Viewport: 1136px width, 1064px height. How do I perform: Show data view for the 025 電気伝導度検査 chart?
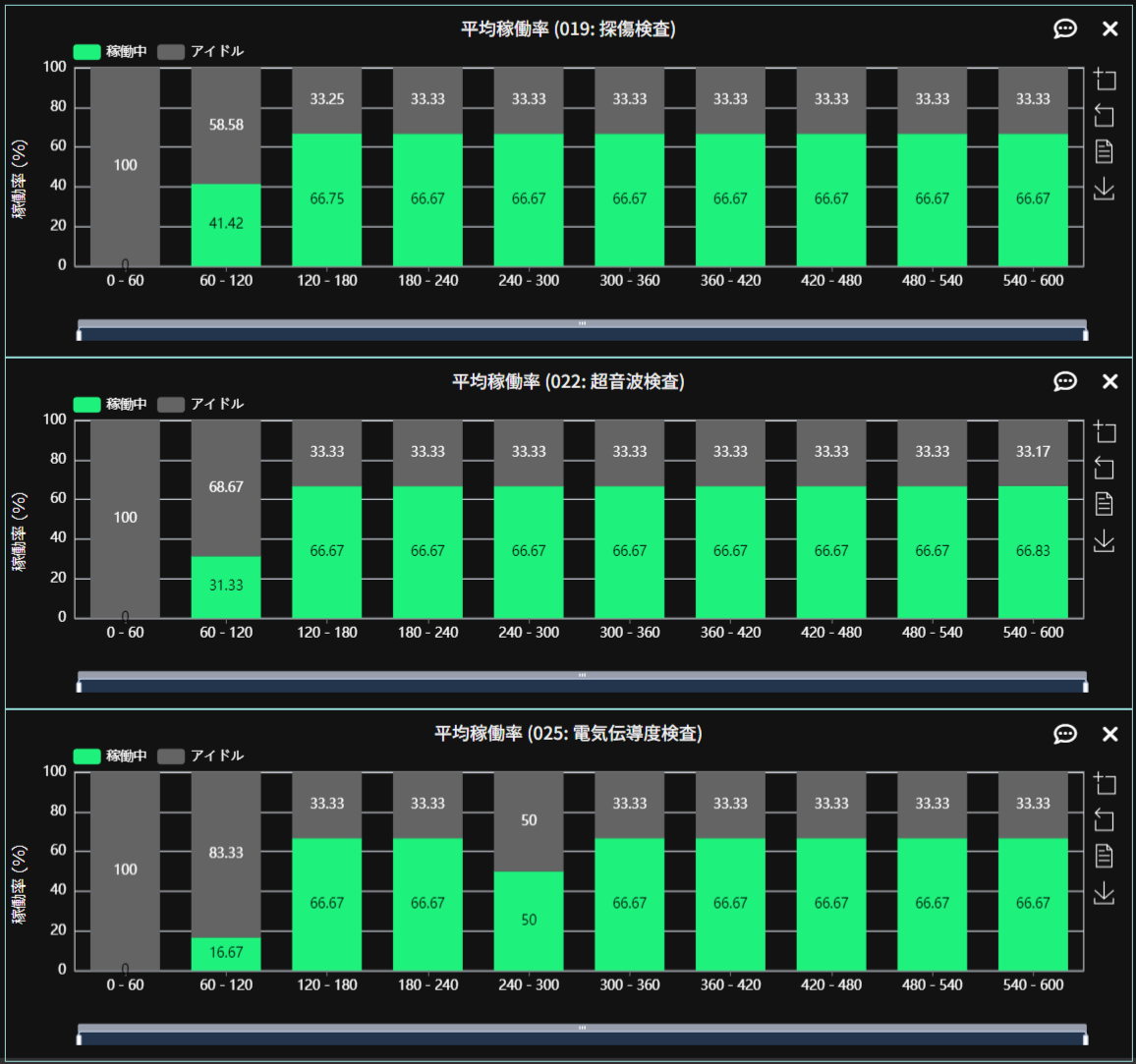coord(1105,856)
